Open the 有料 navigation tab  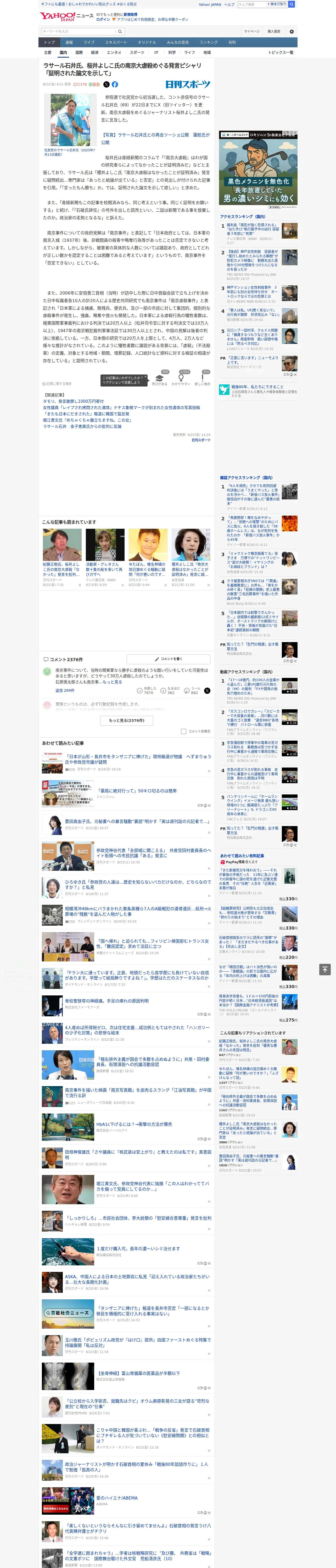[x=232, y=43]
